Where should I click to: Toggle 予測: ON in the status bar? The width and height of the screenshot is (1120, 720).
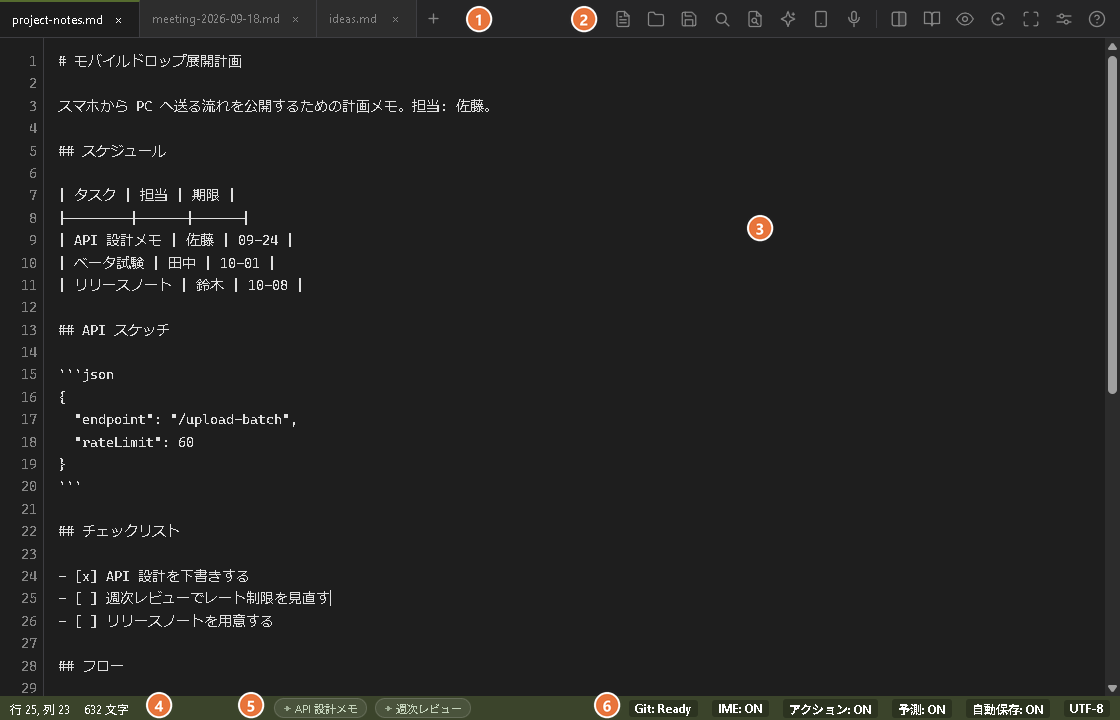click(x=921, y=709)
